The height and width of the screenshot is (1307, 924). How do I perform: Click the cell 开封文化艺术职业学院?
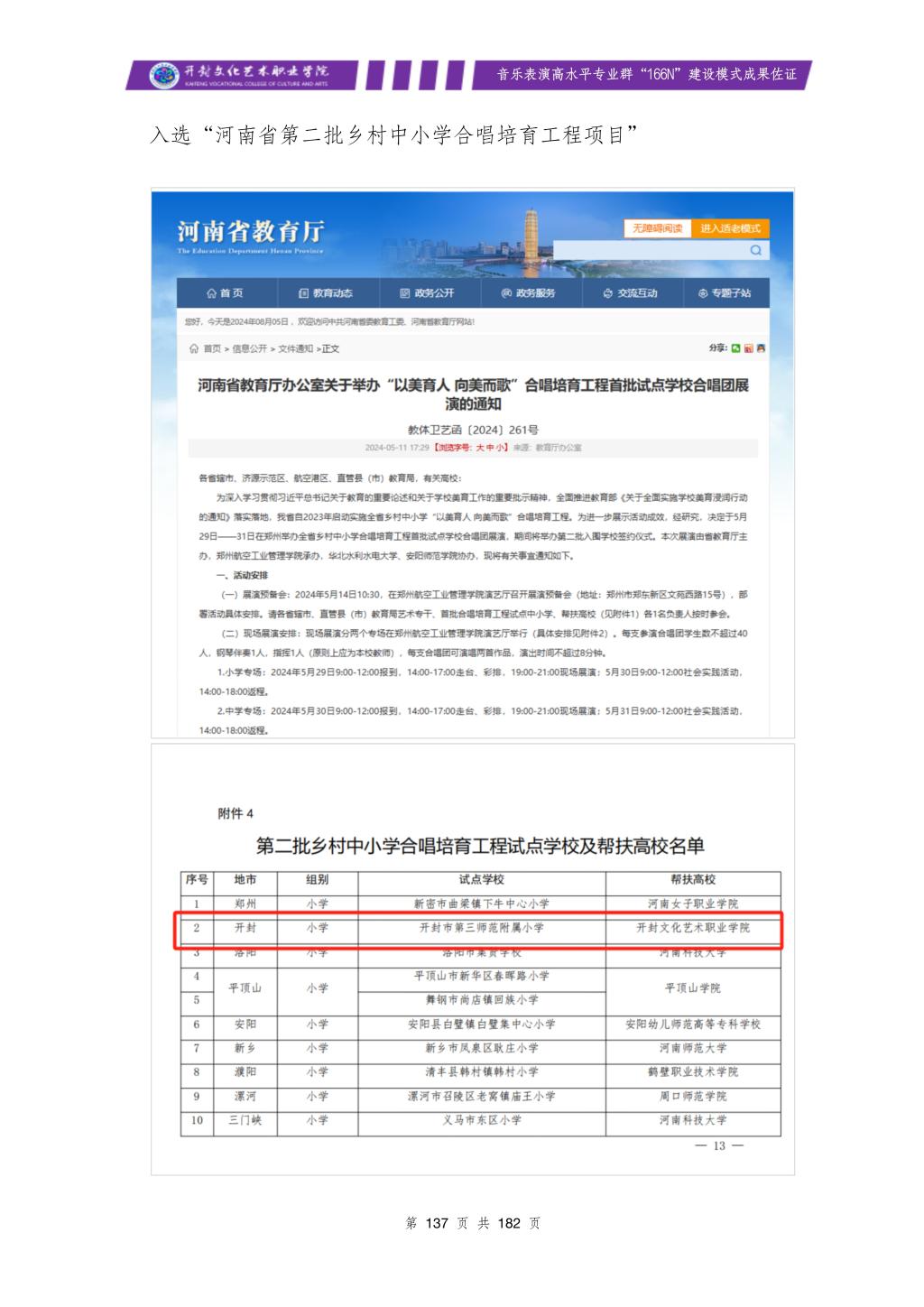[x=692, y=927]
